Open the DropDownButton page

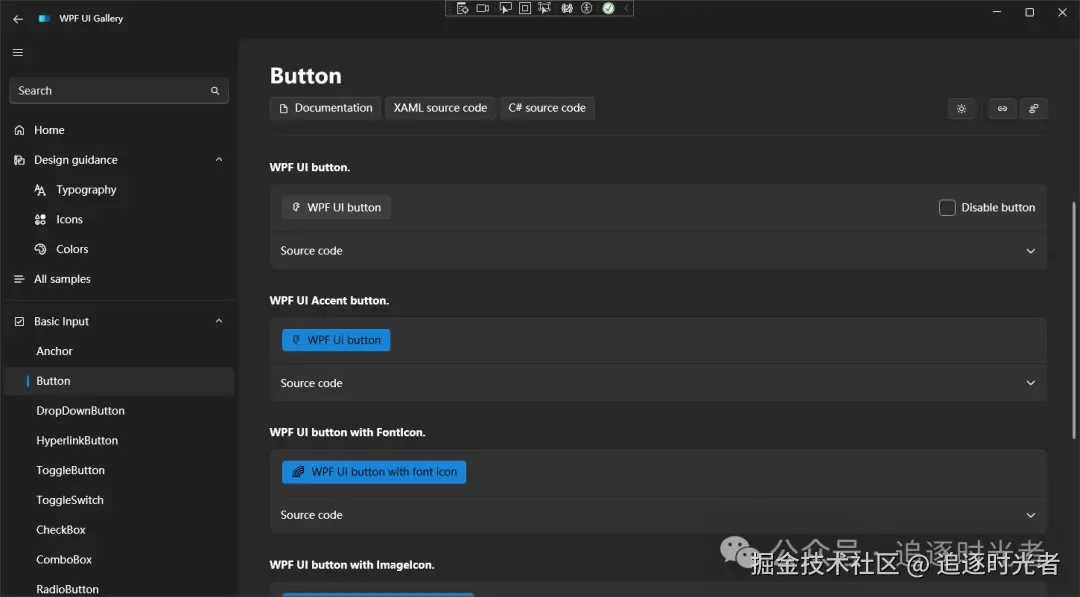pos(119,411)
